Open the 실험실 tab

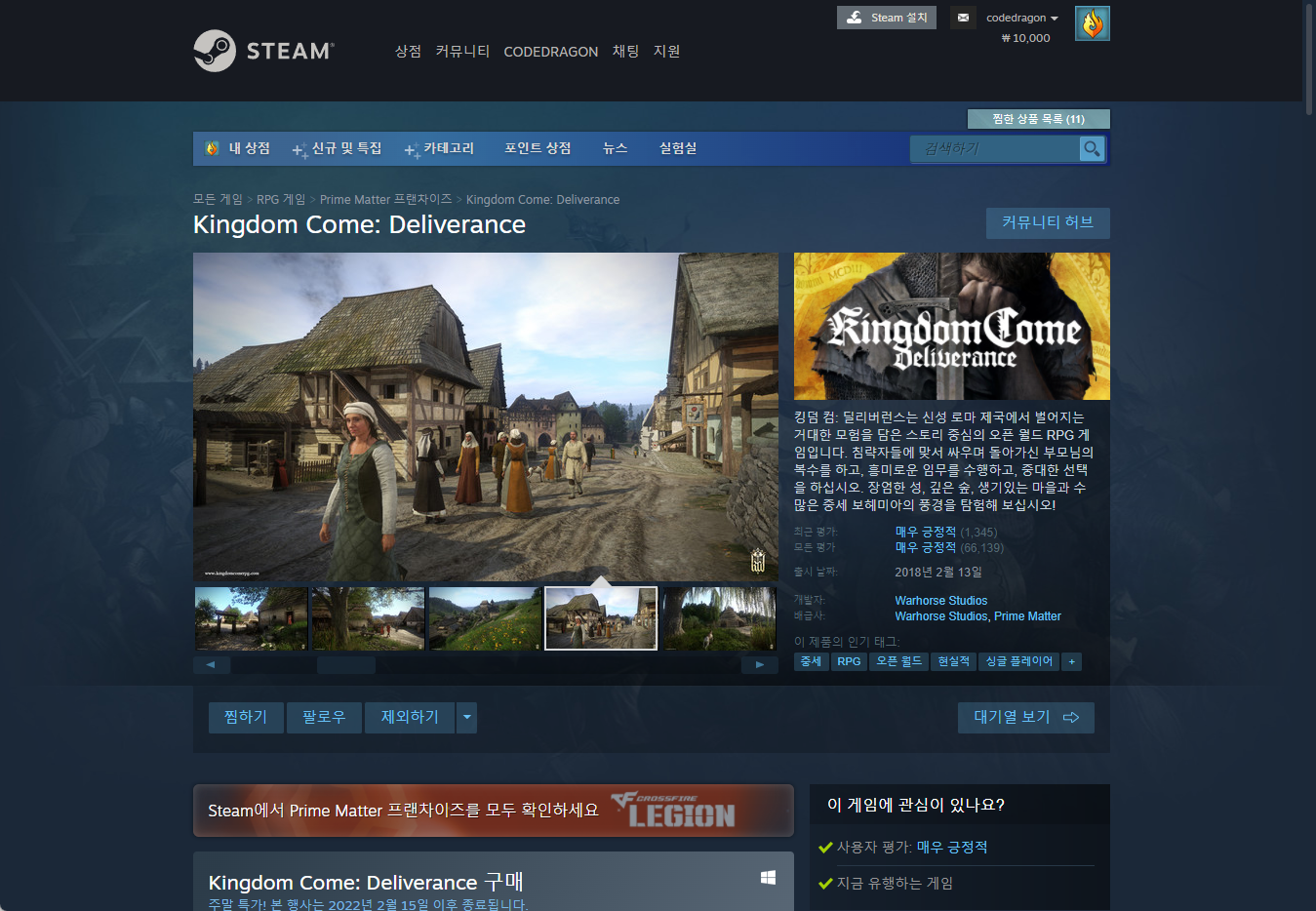pos(678,148)
